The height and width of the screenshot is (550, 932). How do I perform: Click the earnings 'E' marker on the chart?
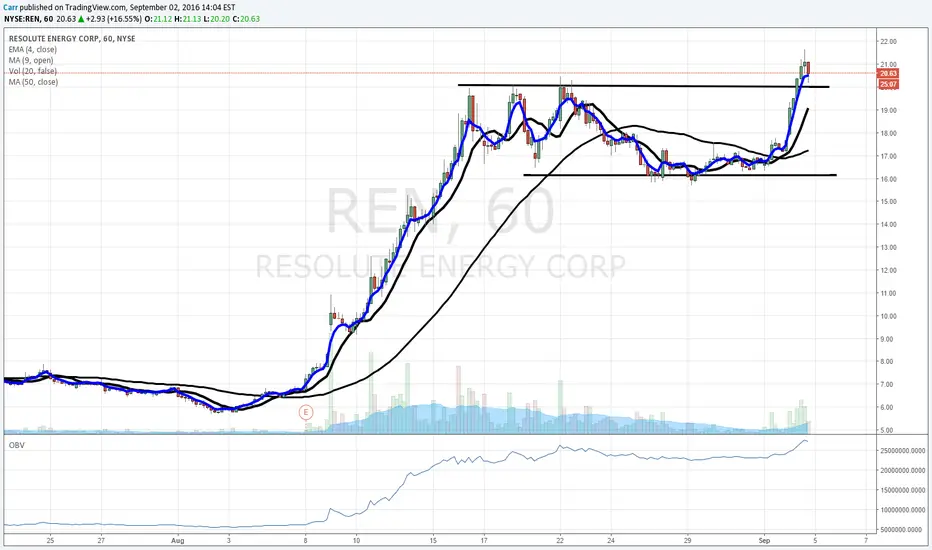coord(306,411)
